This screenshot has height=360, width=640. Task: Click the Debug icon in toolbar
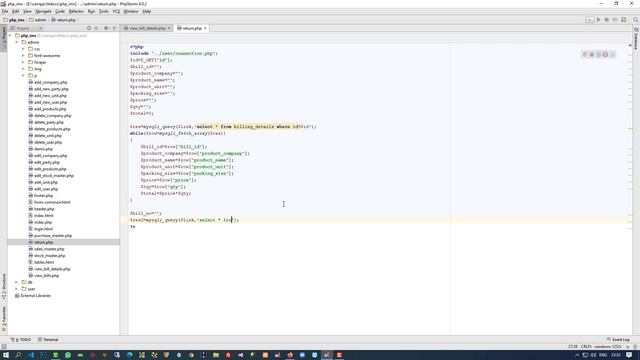607,20
